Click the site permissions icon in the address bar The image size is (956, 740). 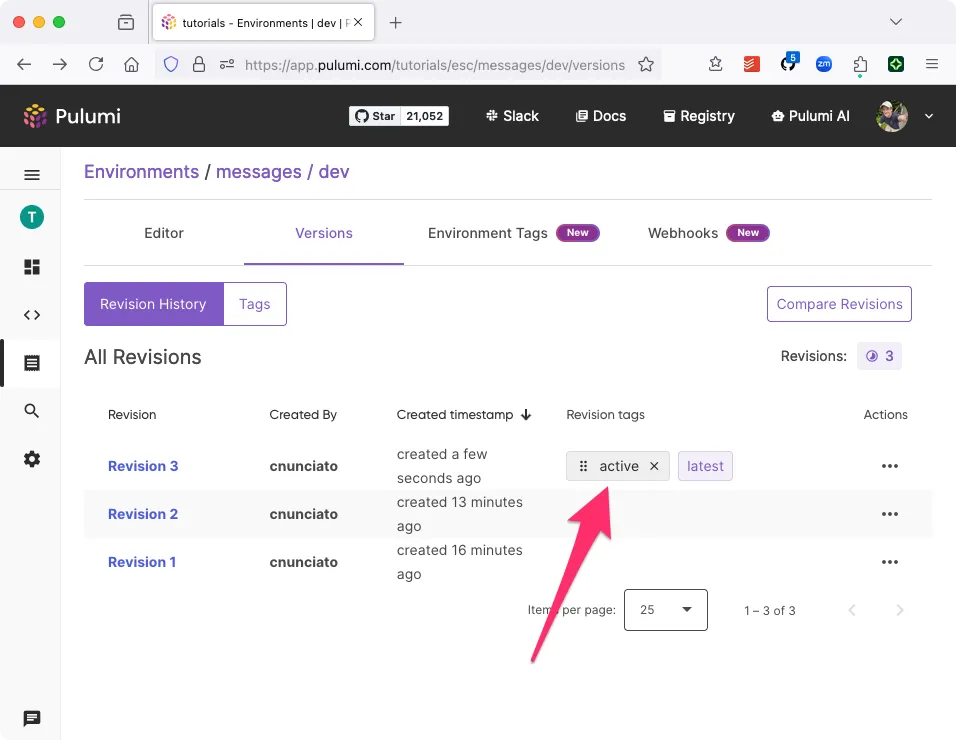point(227,64)
